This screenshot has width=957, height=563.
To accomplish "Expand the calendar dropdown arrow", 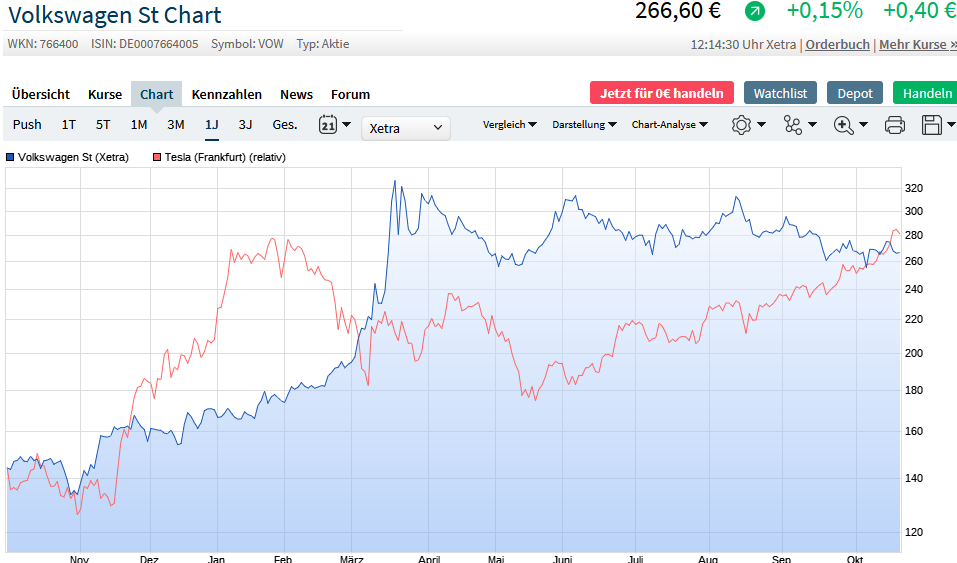I will coord(347,124).
